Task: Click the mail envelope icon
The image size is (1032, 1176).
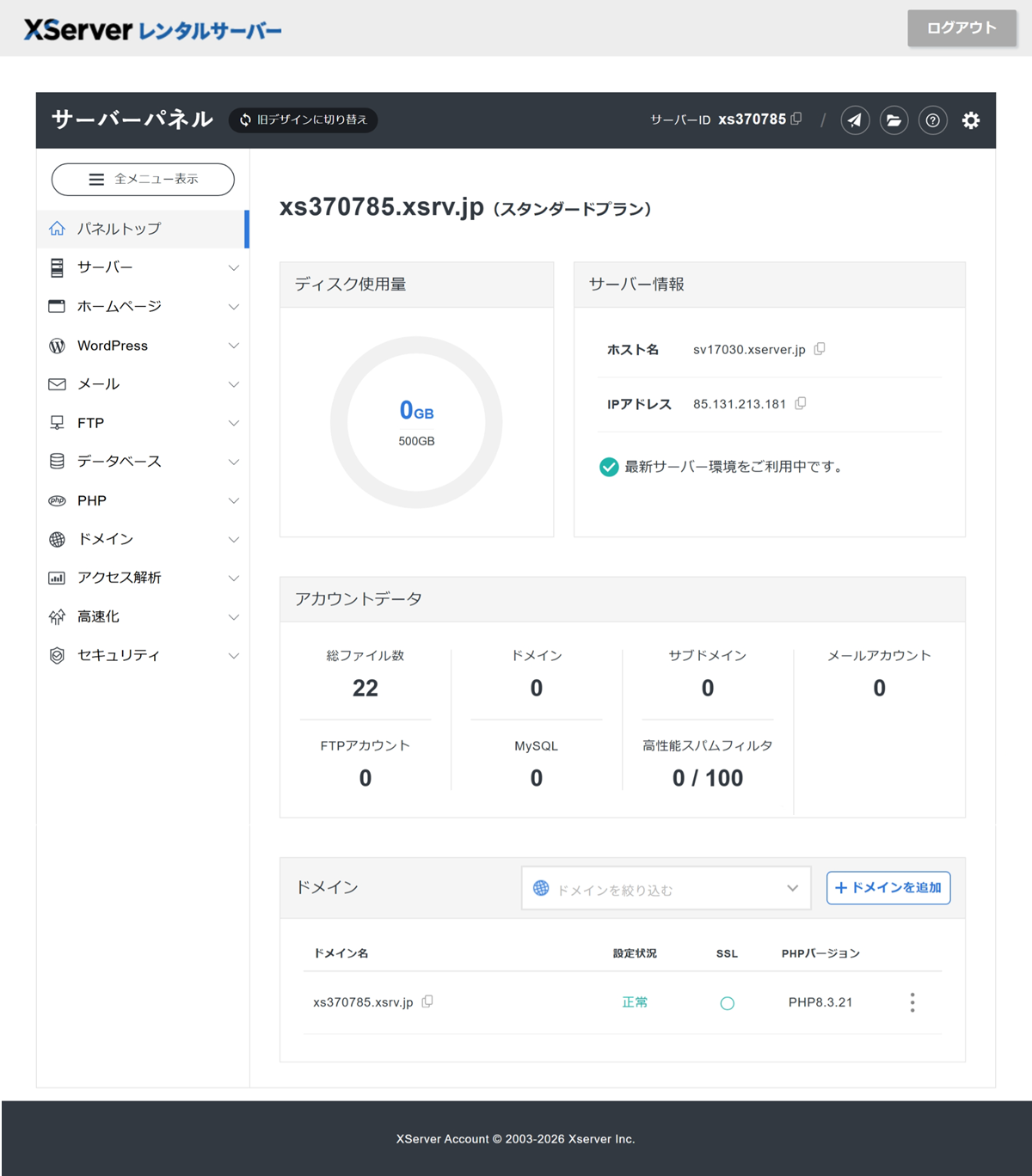Action: click(57, 384)
